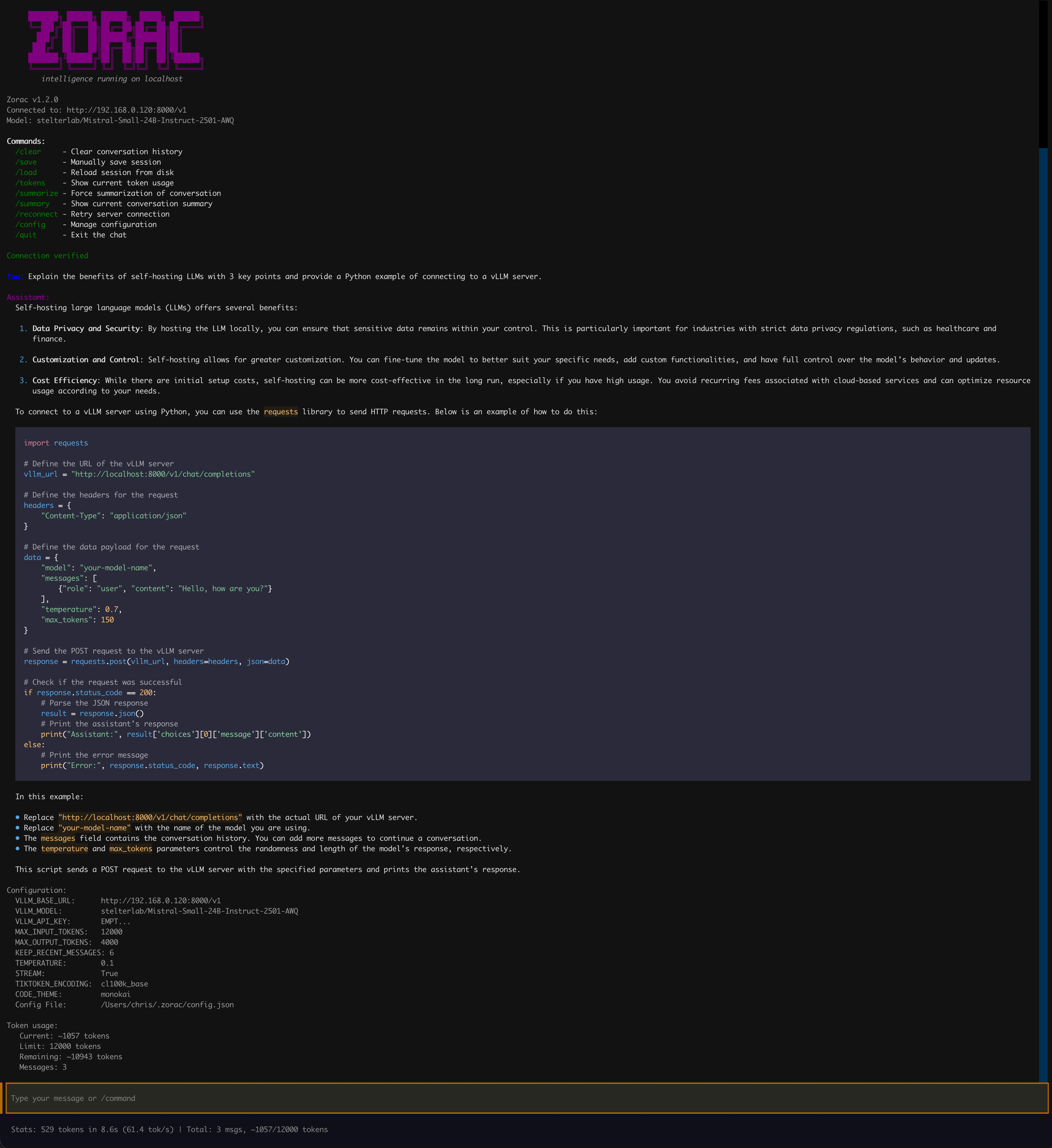Viewport: 1052px width, 1148px height.
Task: Click the /config command text
Action: coord(30,224)
